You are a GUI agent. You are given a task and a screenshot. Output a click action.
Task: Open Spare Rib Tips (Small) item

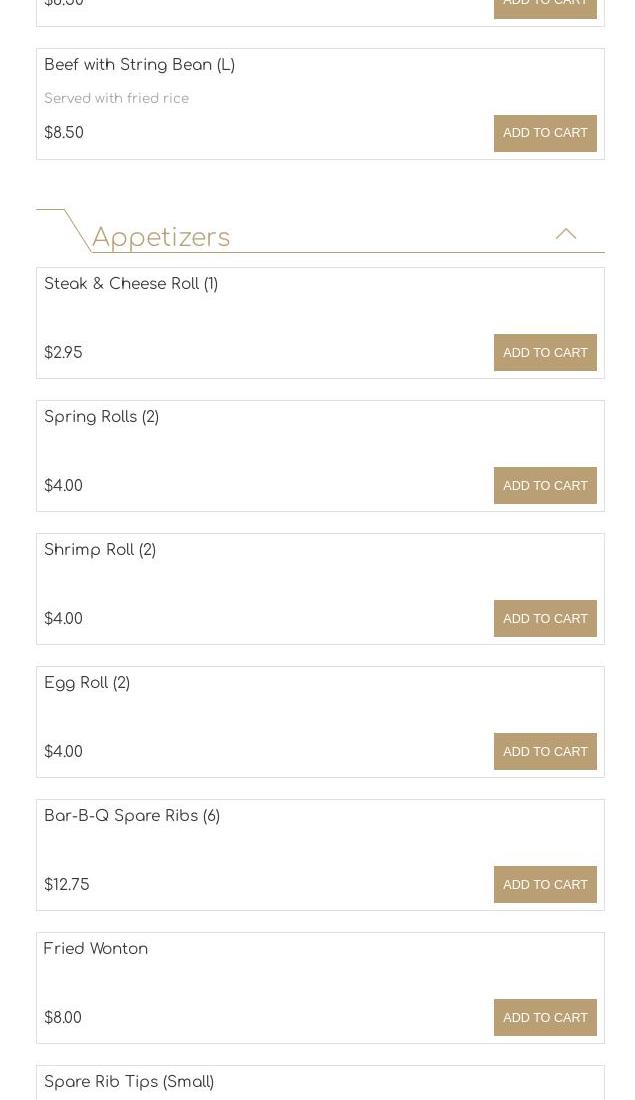click(x=129, y=1082)
